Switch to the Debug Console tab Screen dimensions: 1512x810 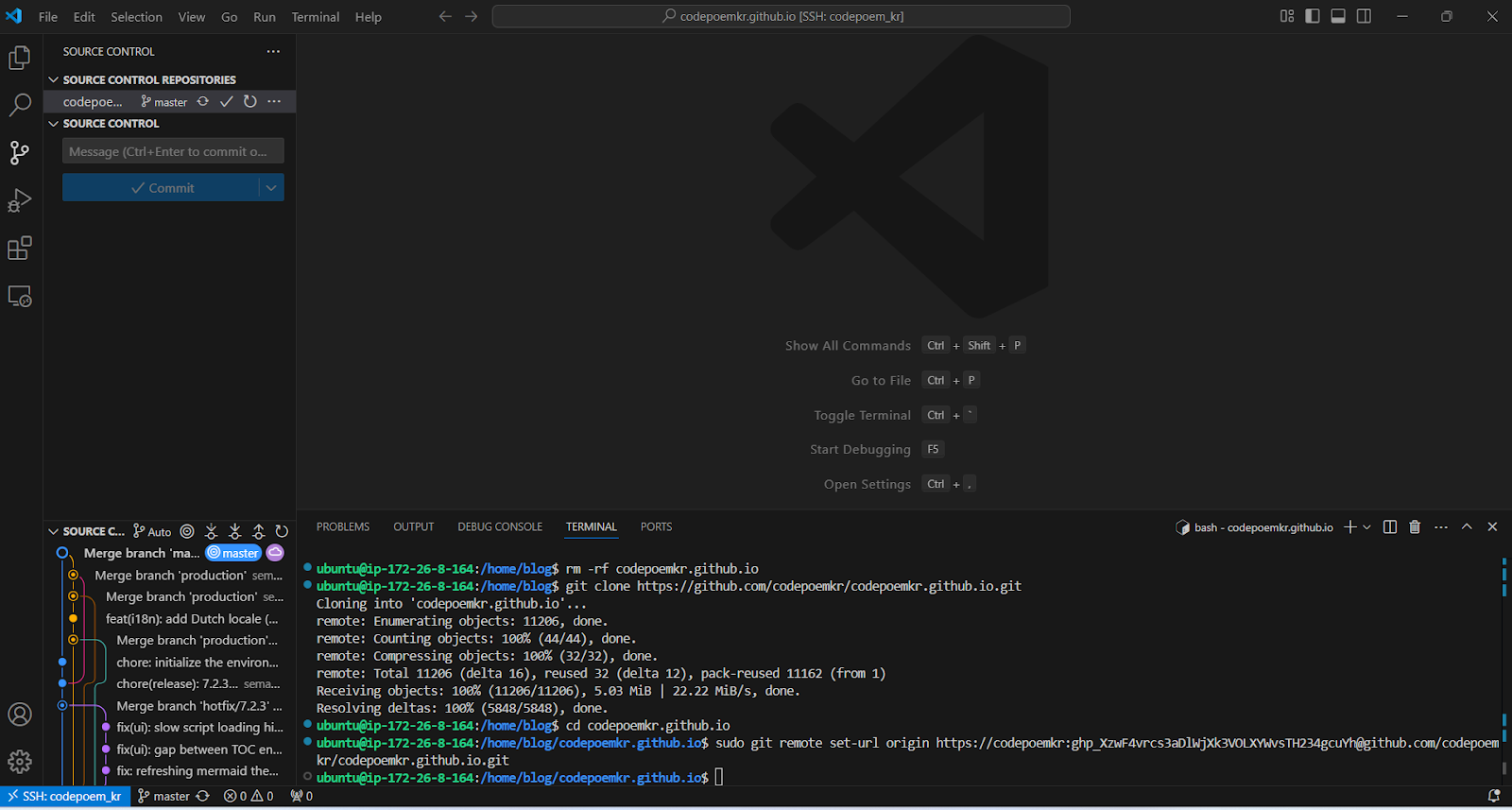click(x=500, y=526)
